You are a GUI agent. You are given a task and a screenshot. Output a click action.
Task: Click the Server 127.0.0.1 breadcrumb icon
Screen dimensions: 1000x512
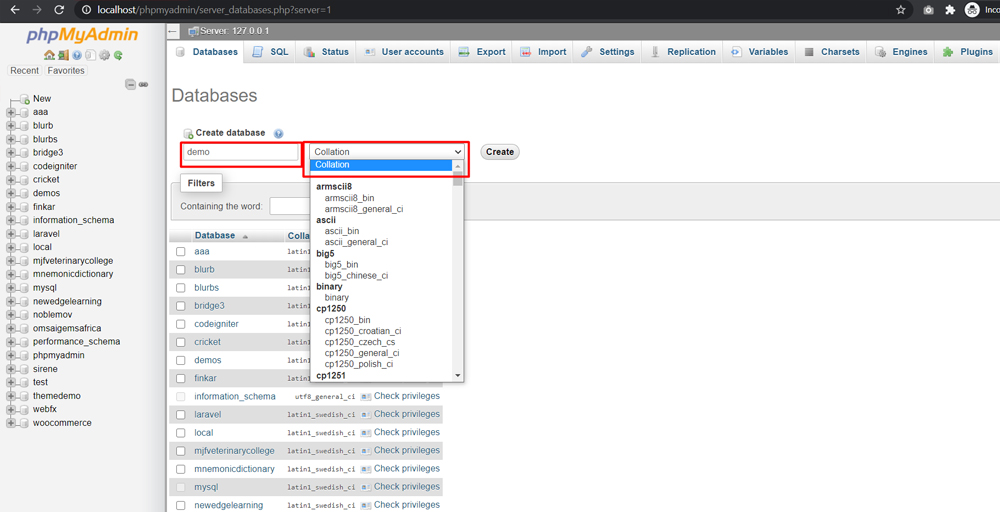194,31
